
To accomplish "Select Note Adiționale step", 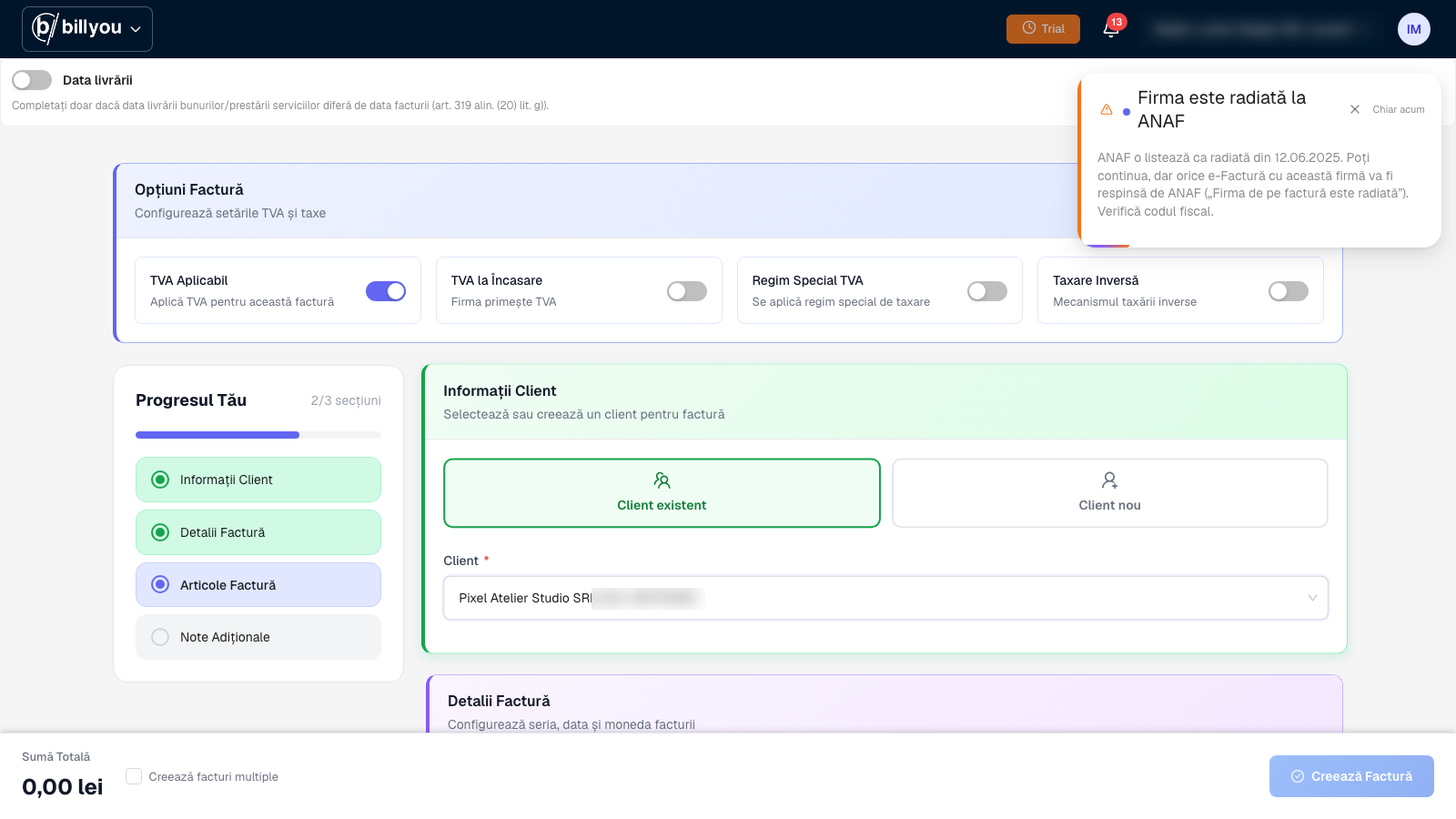I will 258,637.
